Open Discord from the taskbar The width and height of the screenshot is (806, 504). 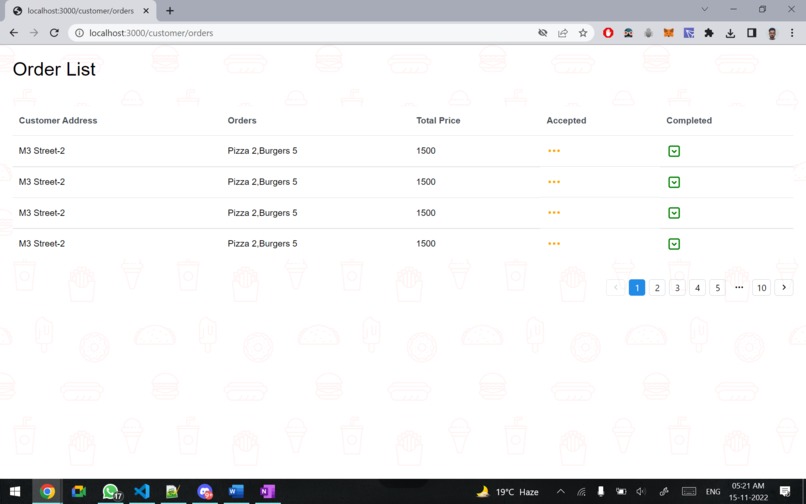205,491
